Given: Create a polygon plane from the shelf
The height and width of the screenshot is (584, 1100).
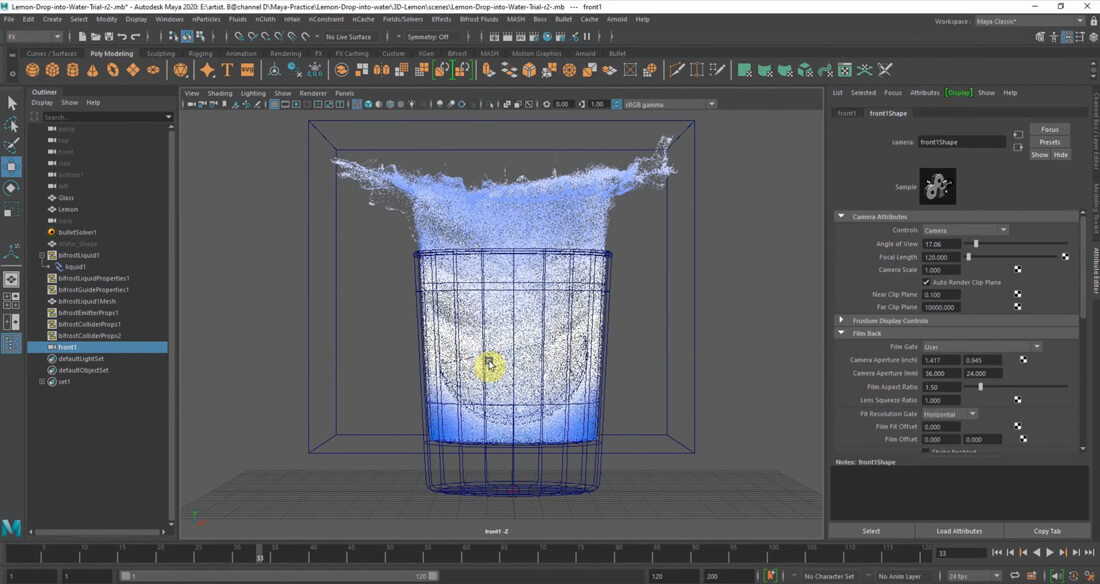Looking at the screenshot, I should pos(133,69).
